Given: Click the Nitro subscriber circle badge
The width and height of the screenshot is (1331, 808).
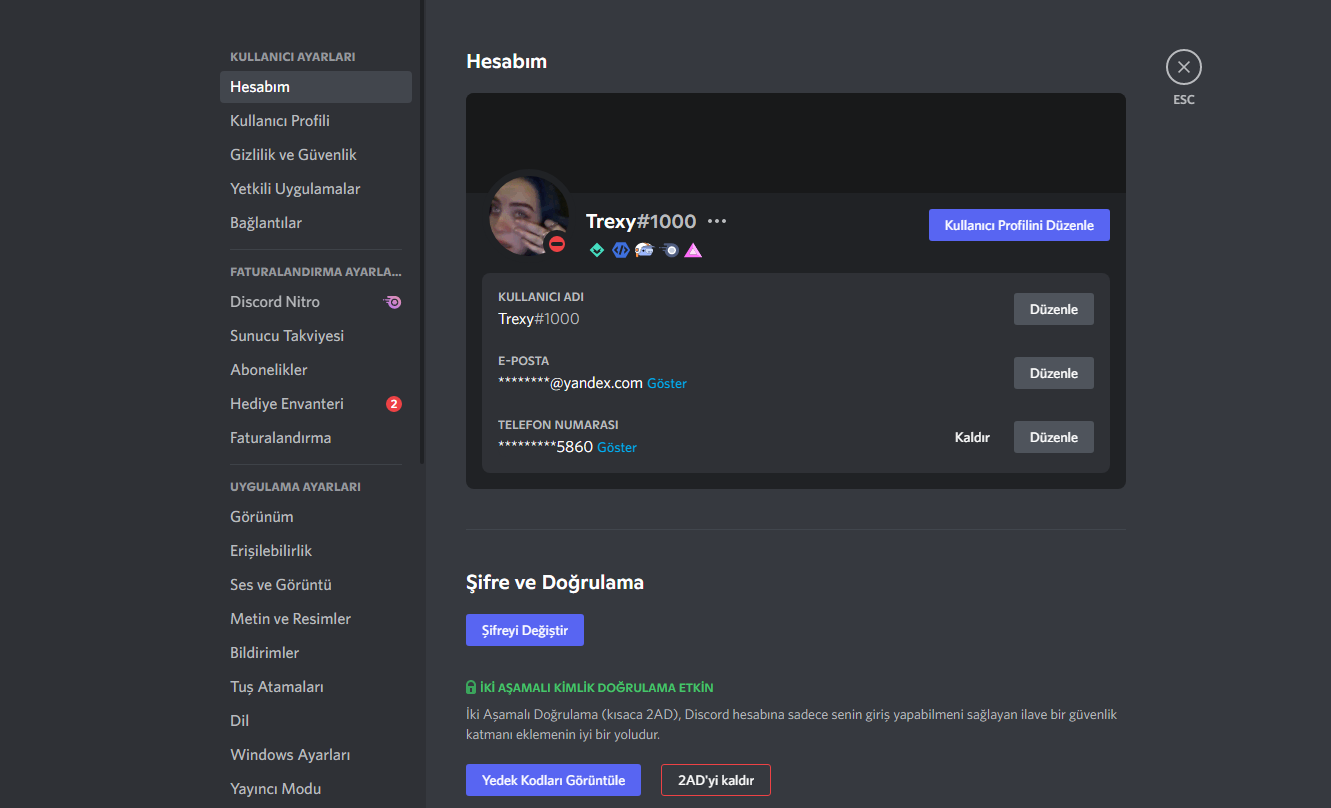Looking at the screenshot, I should click(x=670, y=250).
